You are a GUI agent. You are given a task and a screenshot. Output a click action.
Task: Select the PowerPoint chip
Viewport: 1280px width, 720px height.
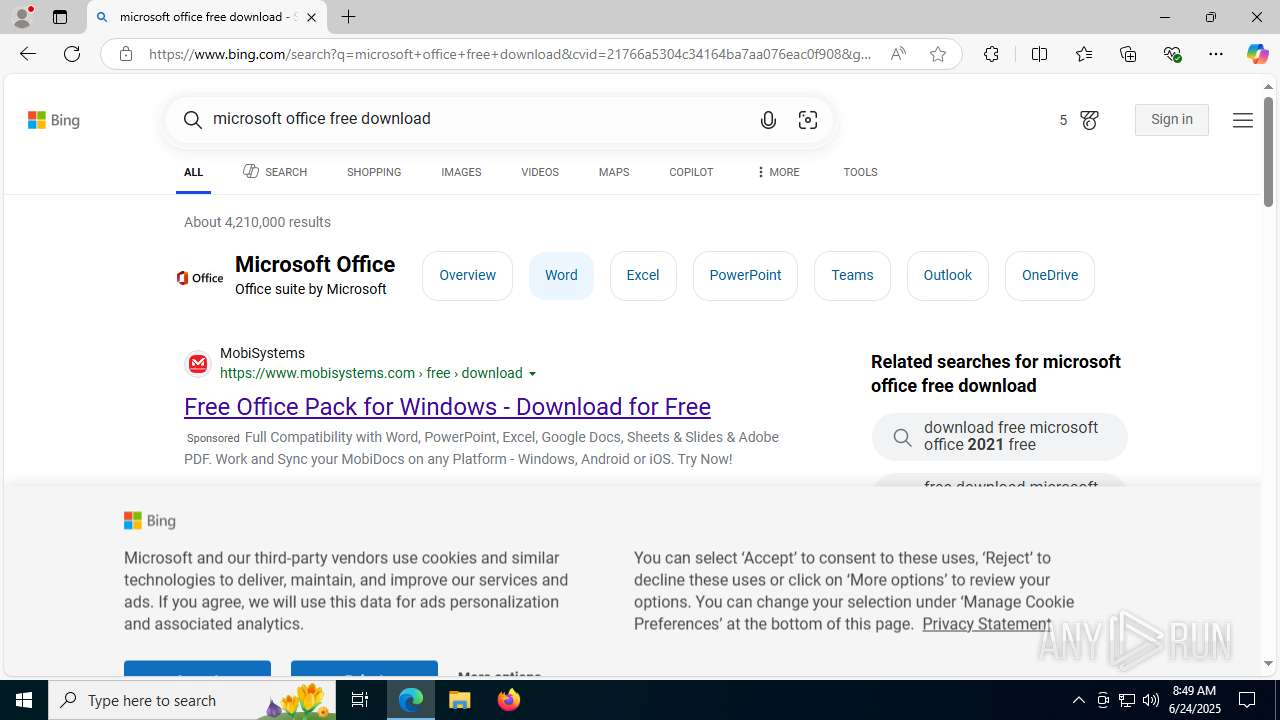(x=745, y=275)
